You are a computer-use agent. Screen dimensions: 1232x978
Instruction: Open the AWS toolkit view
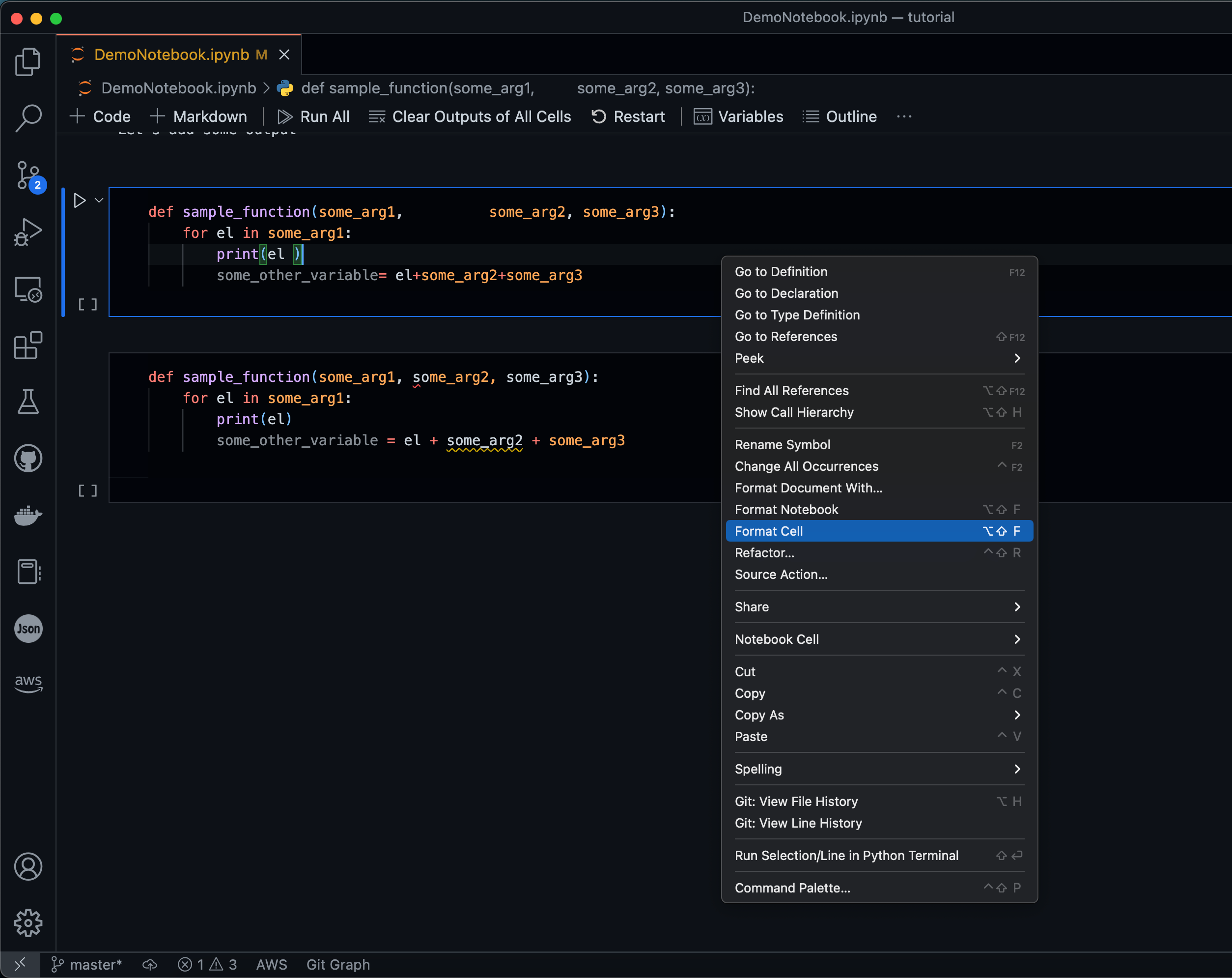[28, 683]
